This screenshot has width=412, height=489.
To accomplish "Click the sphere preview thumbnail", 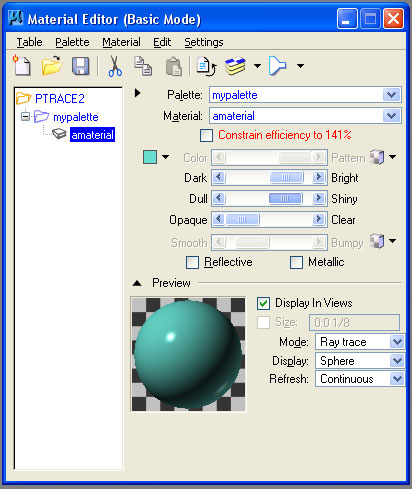I will (188, 354).
